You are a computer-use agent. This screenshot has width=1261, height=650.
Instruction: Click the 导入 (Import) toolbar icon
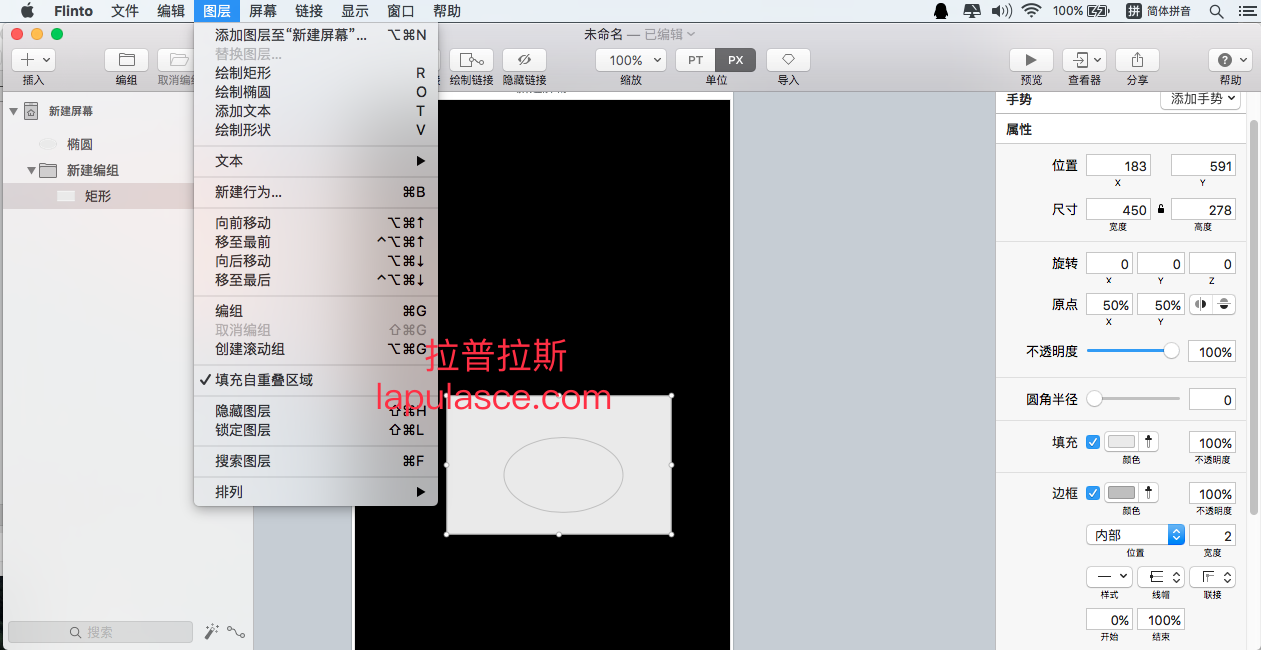pyautogui.click(x=788, y=60)
